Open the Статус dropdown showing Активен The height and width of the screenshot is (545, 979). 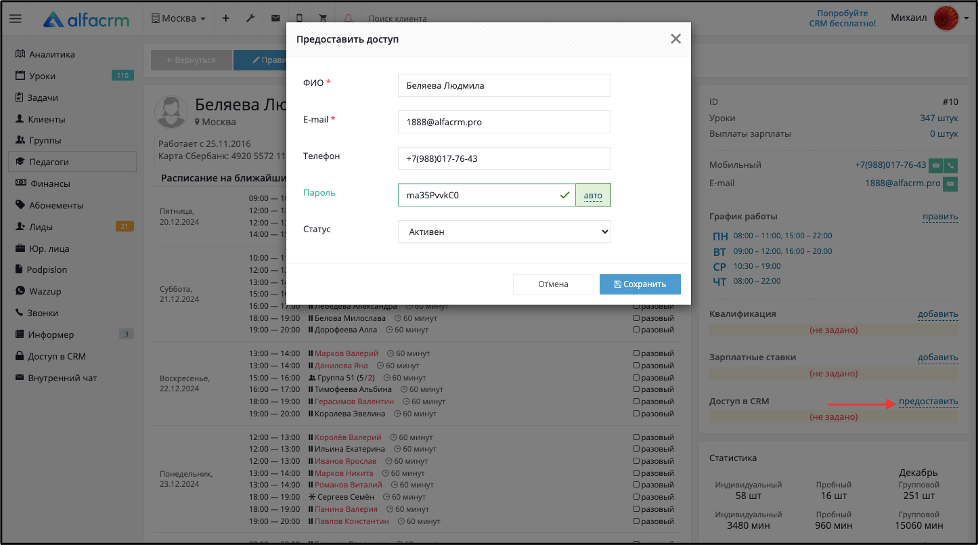(x=504, y=232)
